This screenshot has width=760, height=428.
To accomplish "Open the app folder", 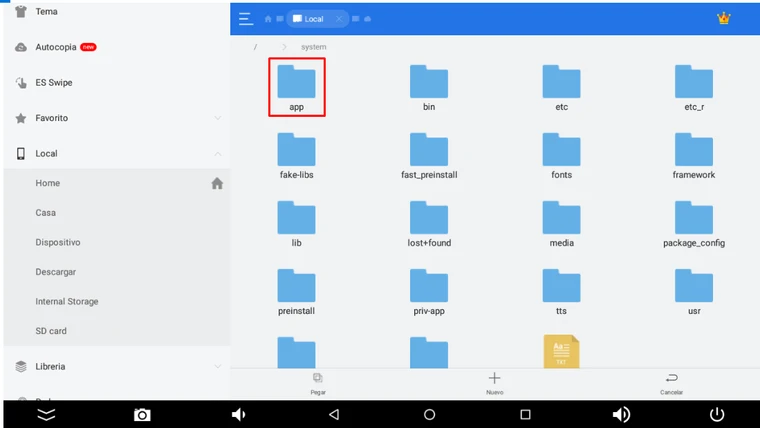I will pyautogui.click(x=297, y=87).
